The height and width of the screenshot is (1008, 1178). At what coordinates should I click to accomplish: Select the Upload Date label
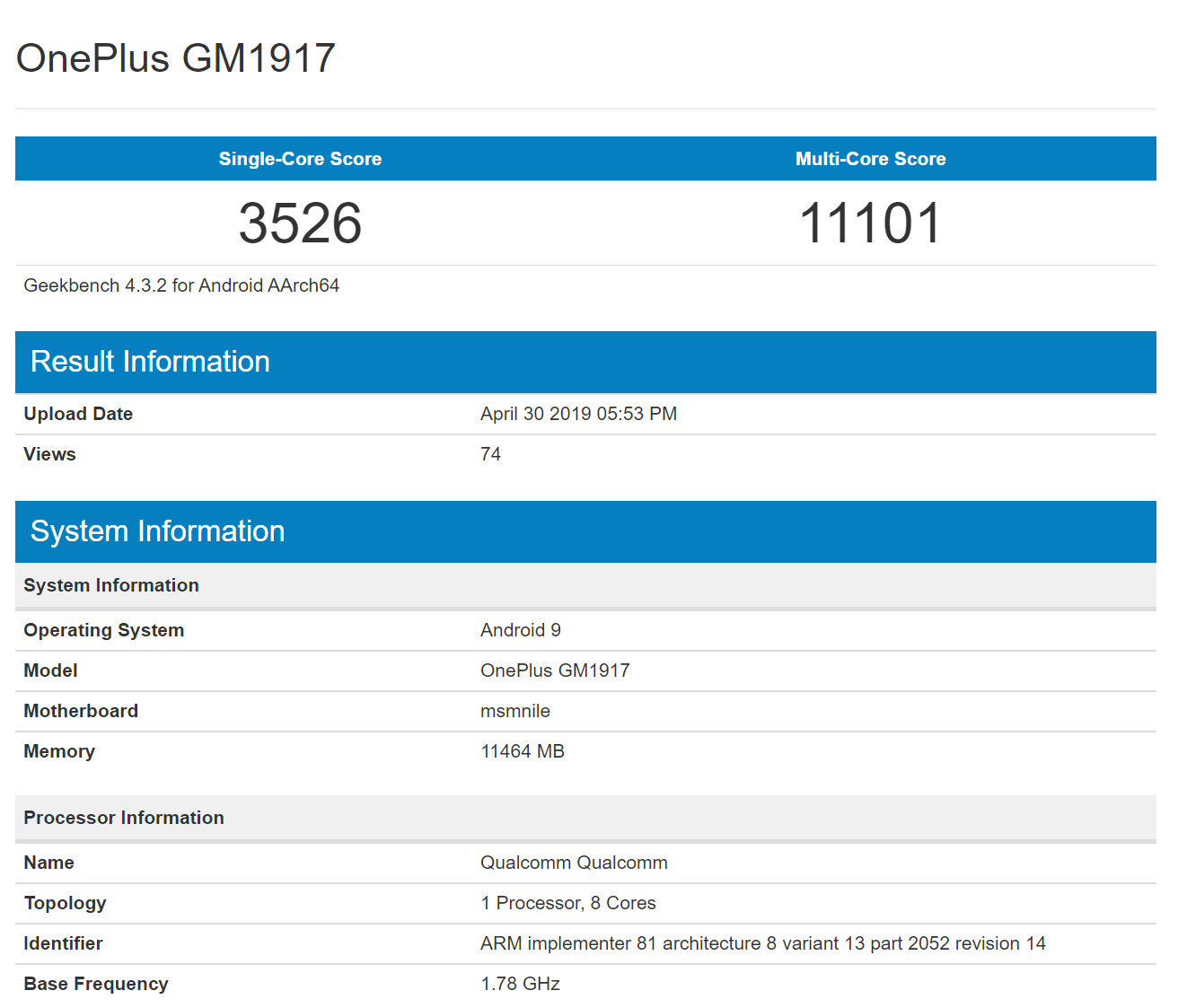(78, 414)
